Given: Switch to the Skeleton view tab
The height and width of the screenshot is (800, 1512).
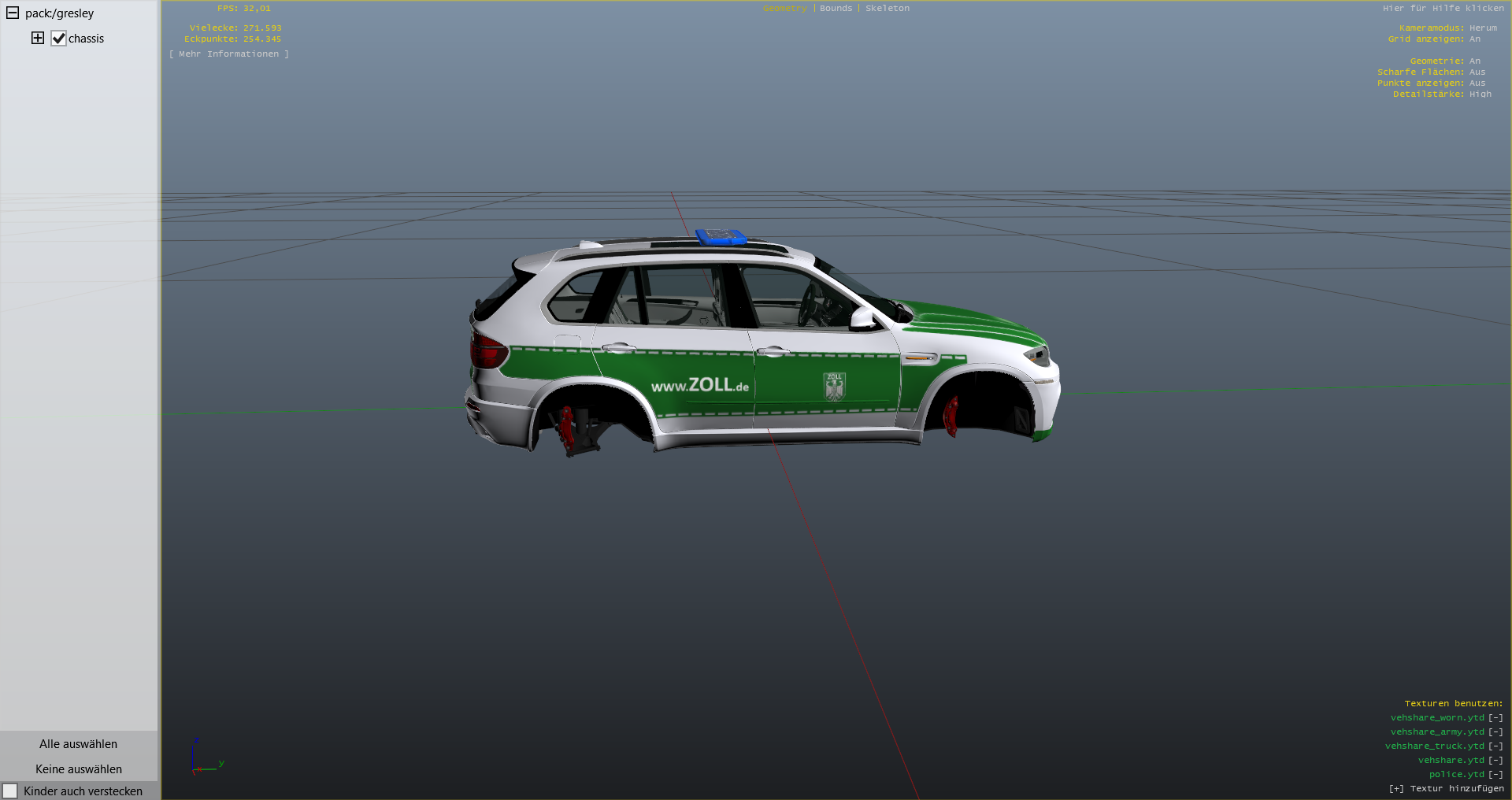Looking at the screenshot, I should (x=887, y=9).
